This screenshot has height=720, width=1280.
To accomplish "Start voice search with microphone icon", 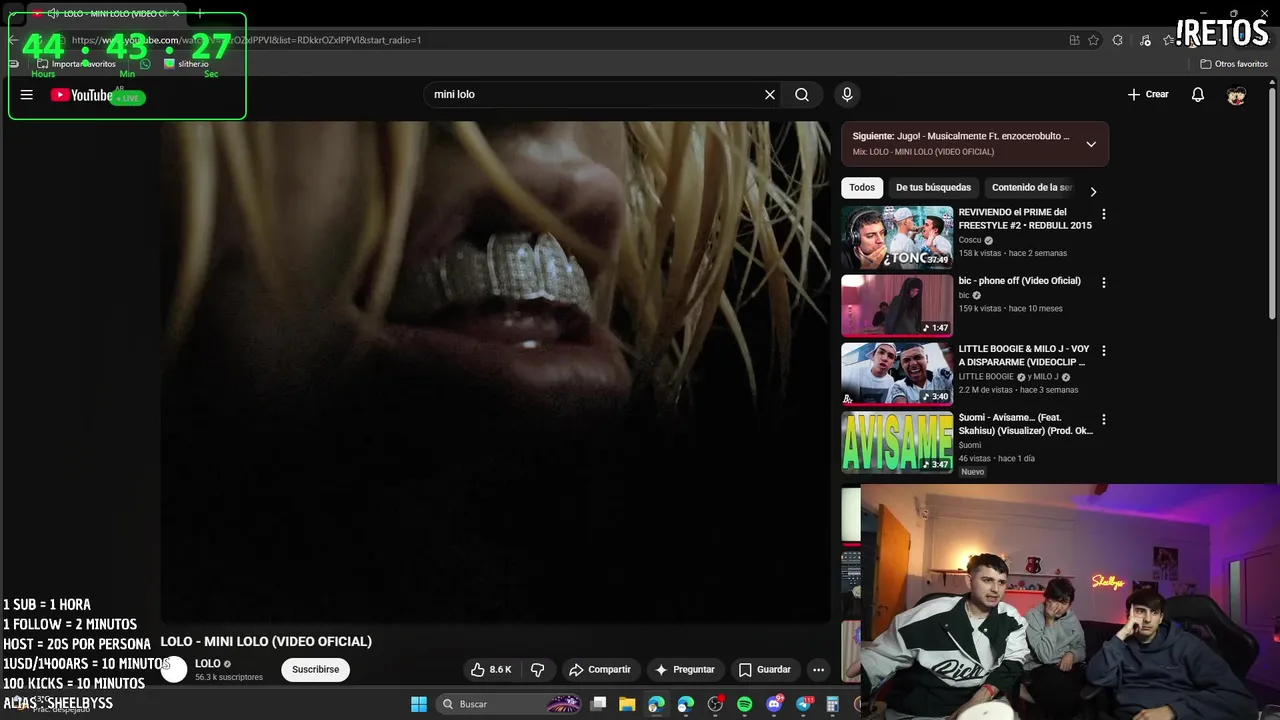I will [x=847, y=94].
